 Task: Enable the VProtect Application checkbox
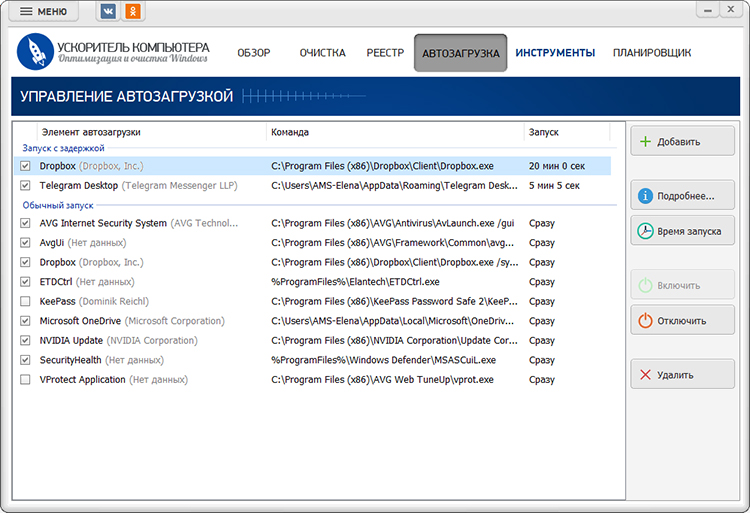(x=25, y=380)
